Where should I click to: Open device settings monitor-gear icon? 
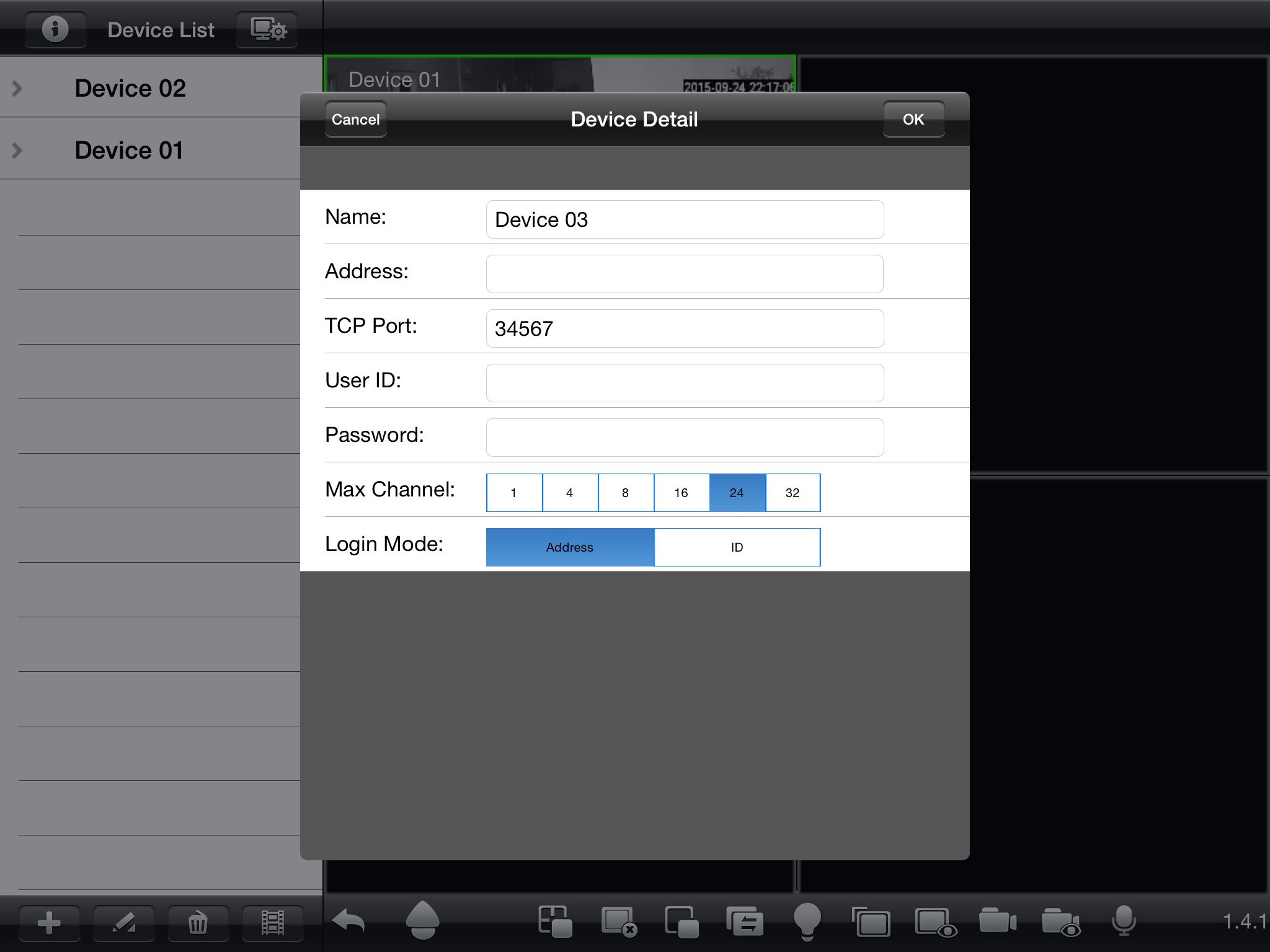point(267,29)
